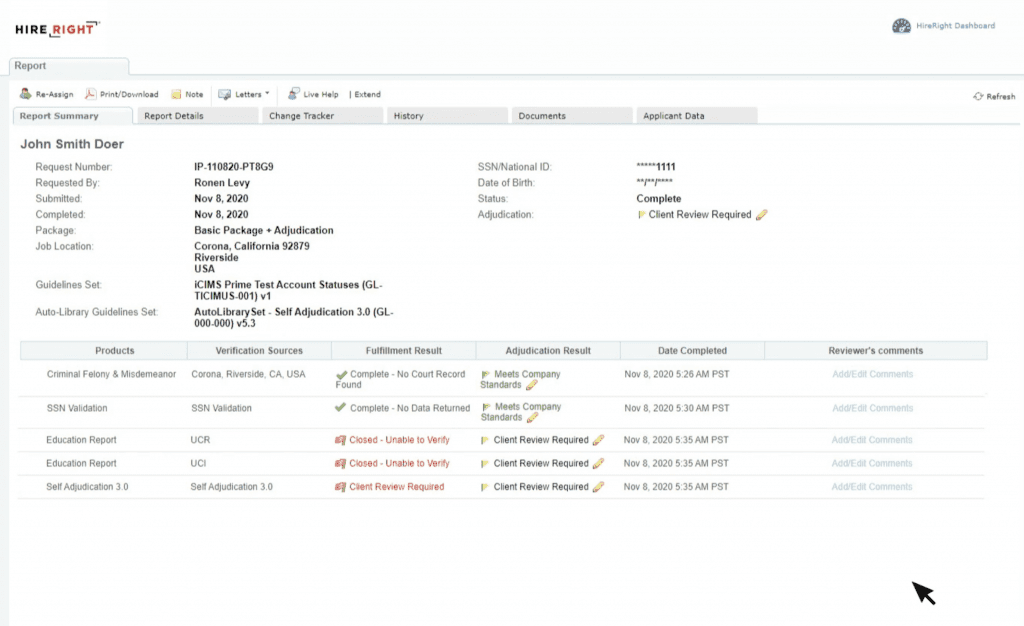Click the Extend link in toolbar

[x=367, y=95]
